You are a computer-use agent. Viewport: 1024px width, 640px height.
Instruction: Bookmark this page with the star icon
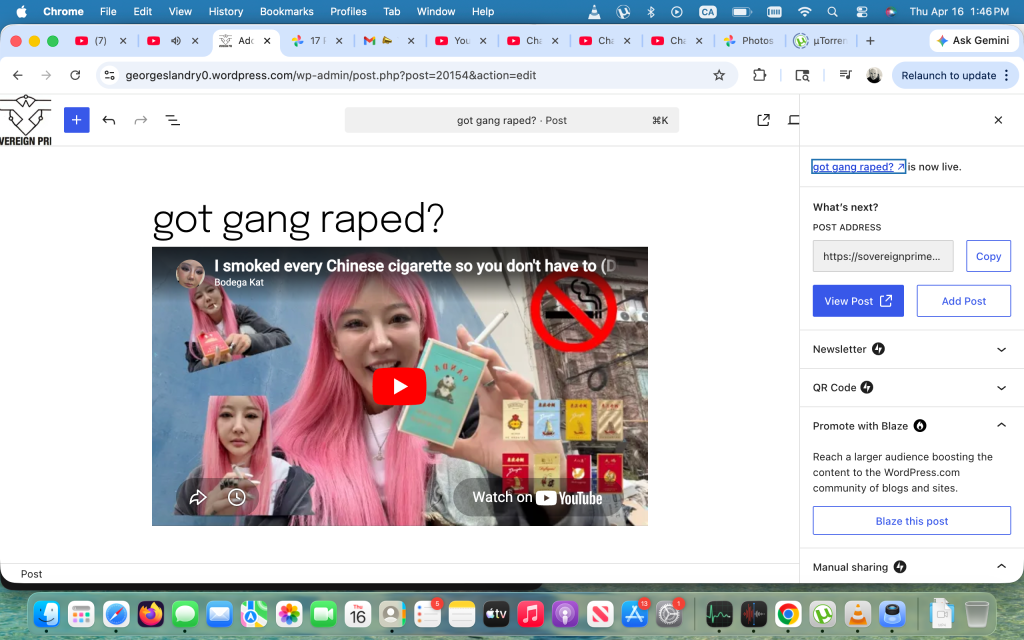718,75
